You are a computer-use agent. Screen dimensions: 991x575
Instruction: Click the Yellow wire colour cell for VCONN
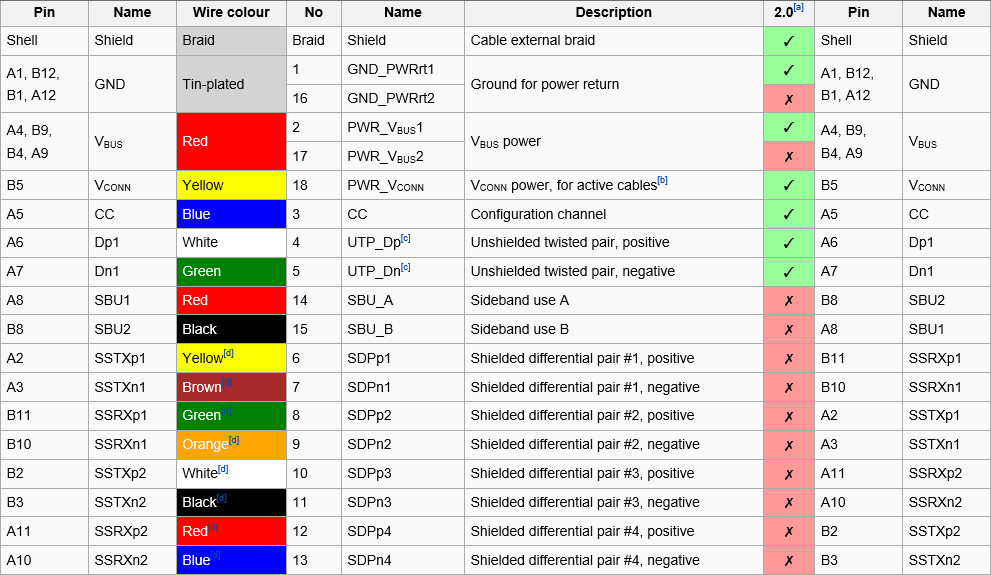229,185
